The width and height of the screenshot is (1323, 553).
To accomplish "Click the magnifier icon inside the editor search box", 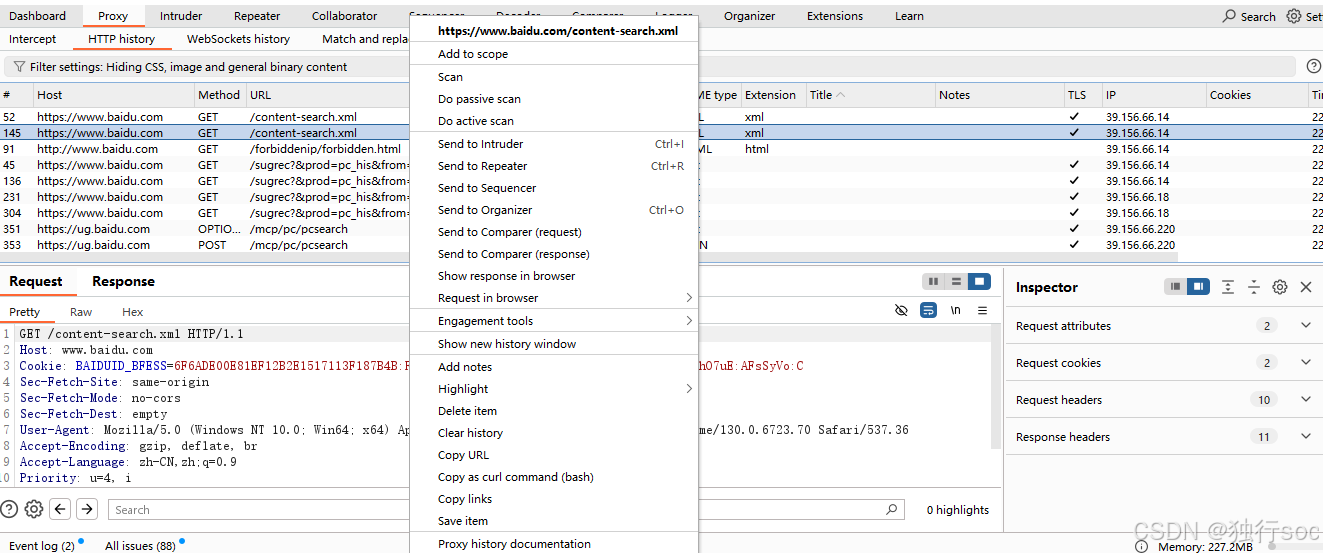I will click(x=892, y=509).
